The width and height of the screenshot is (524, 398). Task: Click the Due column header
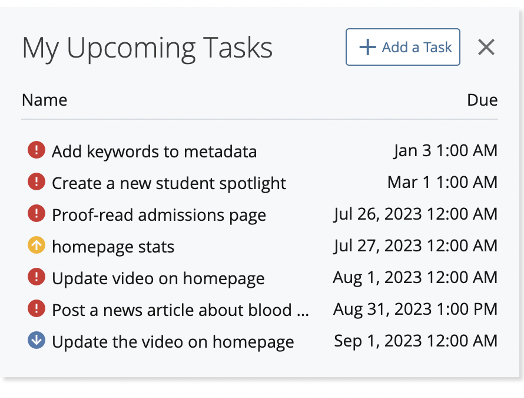pyautogui.click(x=482, y=100)
